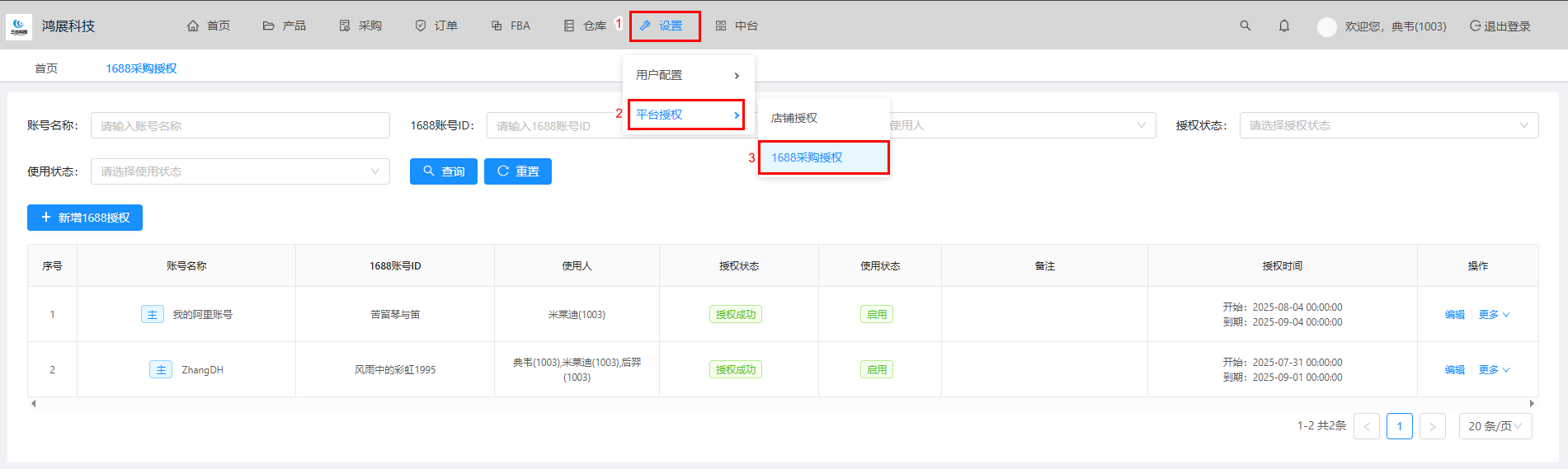
Task: Click the 查询 search button
Action: (x=444, y=171)
